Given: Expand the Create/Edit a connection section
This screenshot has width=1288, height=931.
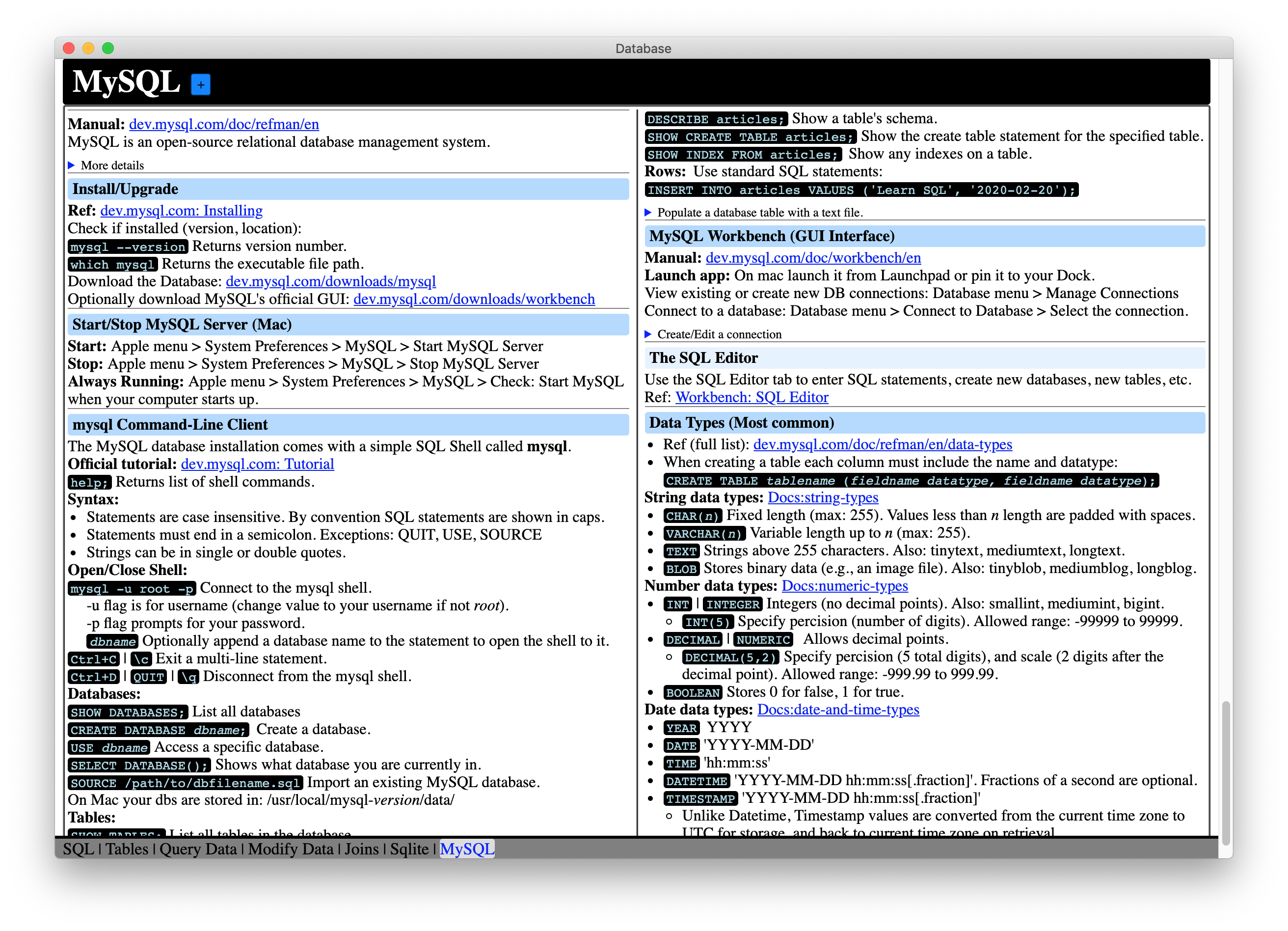Looking at the screenshot, I should [648, 334].
